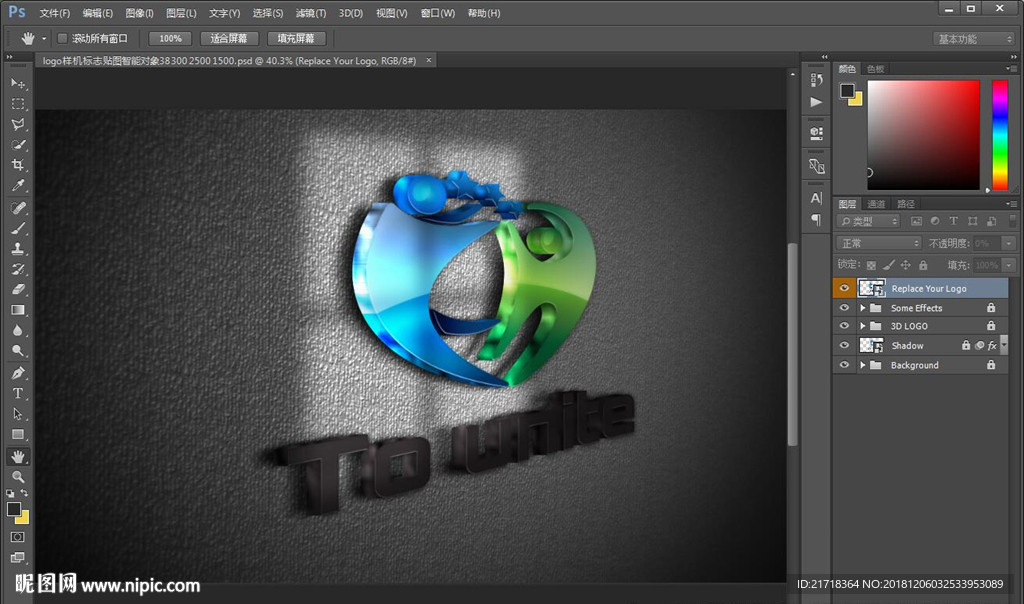Open the blend mode dropdown (正常)
The image size is (1024, 604).
click(x=879, y=243)
